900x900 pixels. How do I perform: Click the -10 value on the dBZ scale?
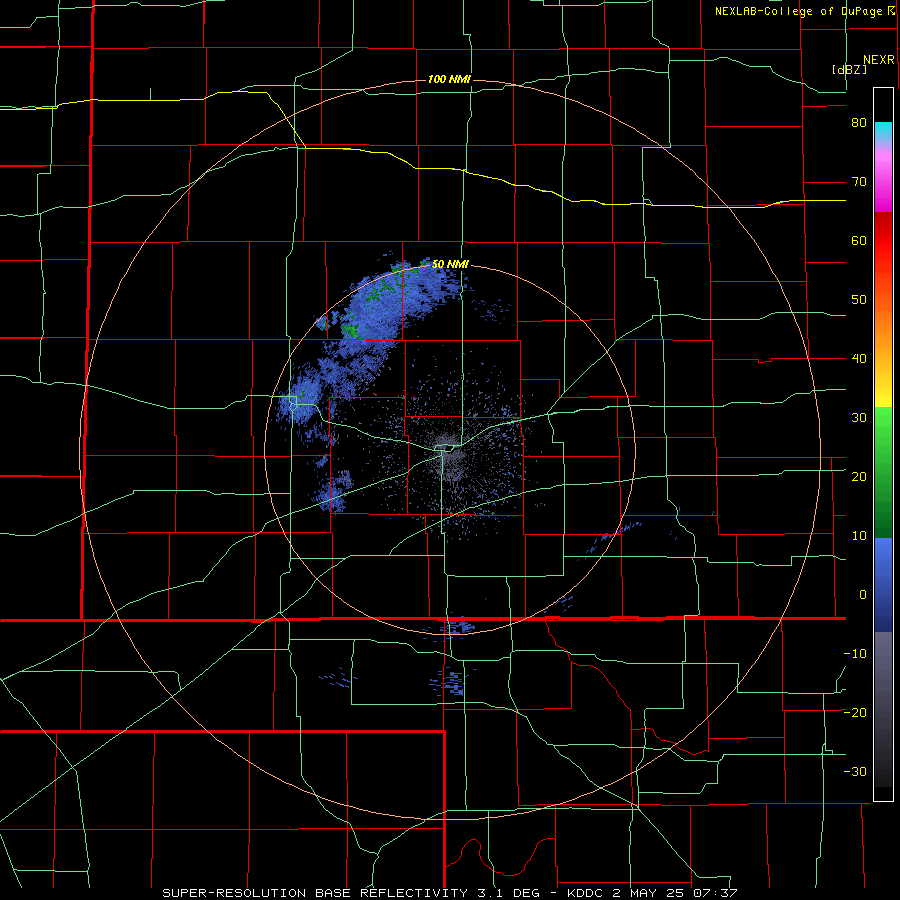point(855,653)
